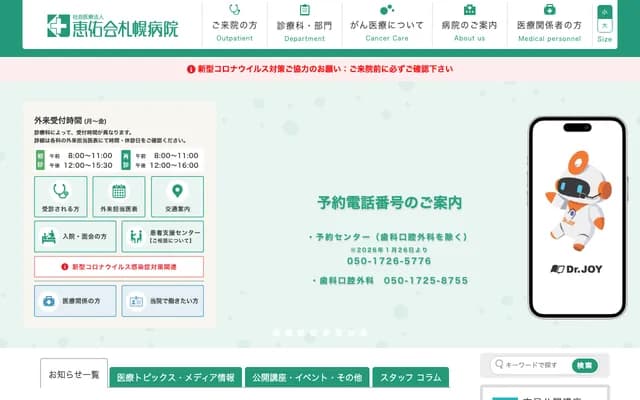640x400 pixels.
Task: Select the first carousel slide dot
Action: pyautogui.click(x=275, y=332)
